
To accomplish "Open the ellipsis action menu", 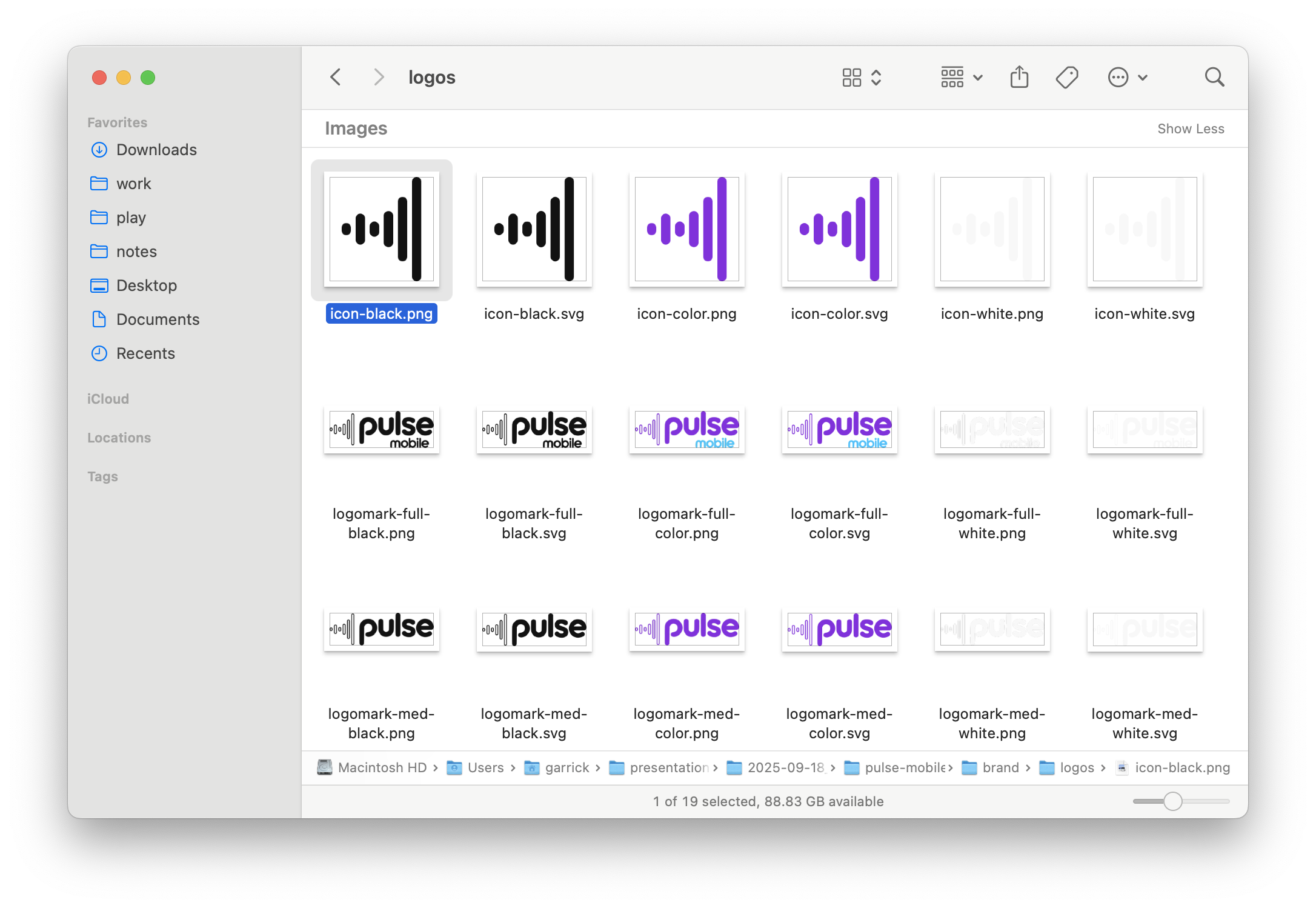I will click(x=1127, y=77).
